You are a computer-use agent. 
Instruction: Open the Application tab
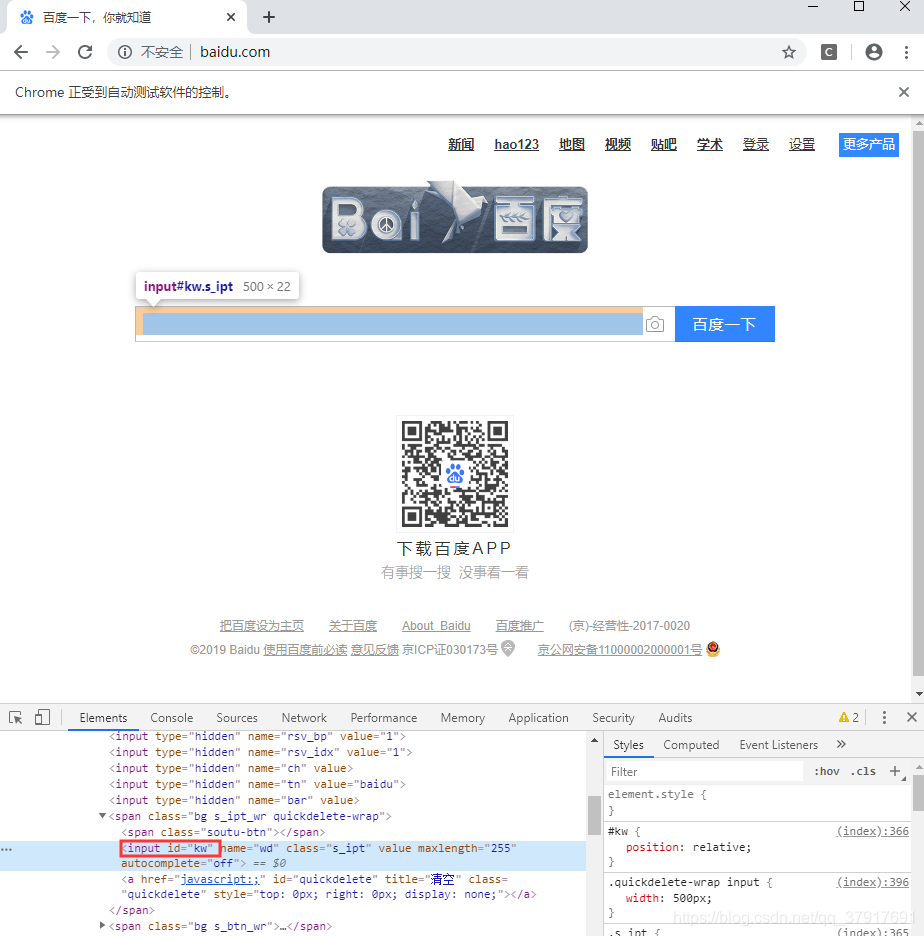[538, 718]
